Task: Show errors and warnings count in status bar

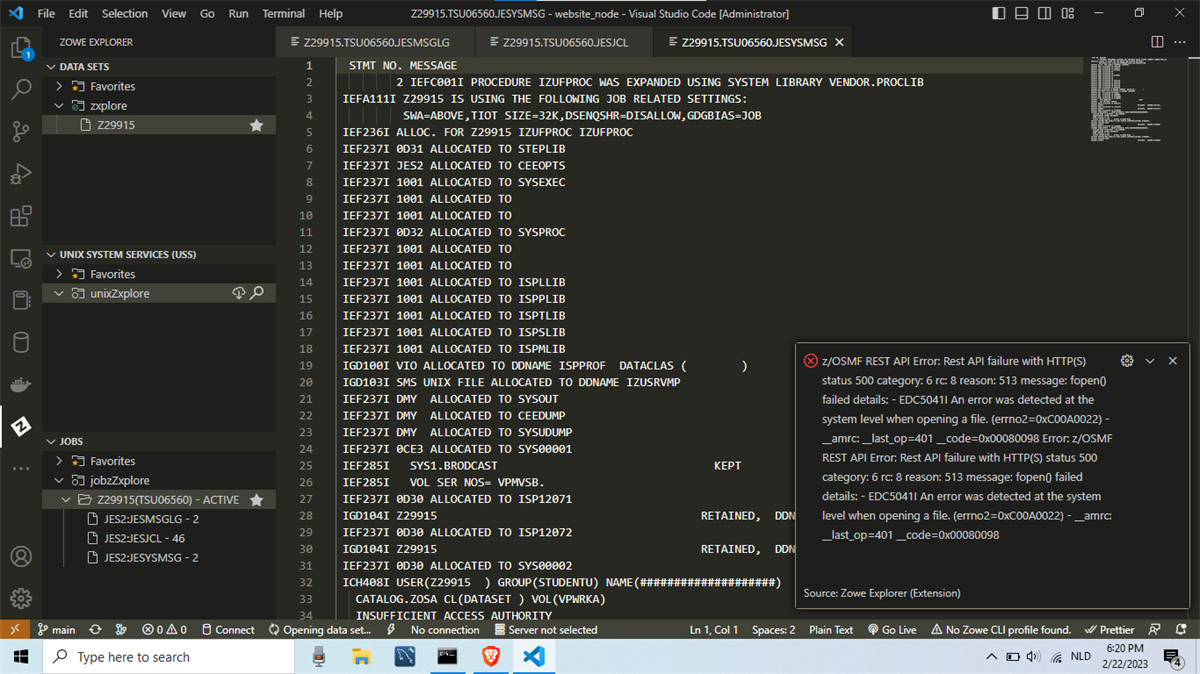Action: (x=164, y=630)
